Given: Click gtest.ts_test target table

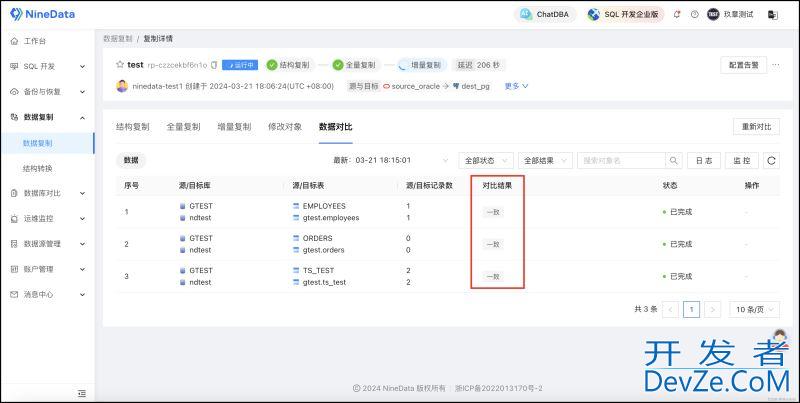Looking at the screenshot, I should tap(324, 282).
